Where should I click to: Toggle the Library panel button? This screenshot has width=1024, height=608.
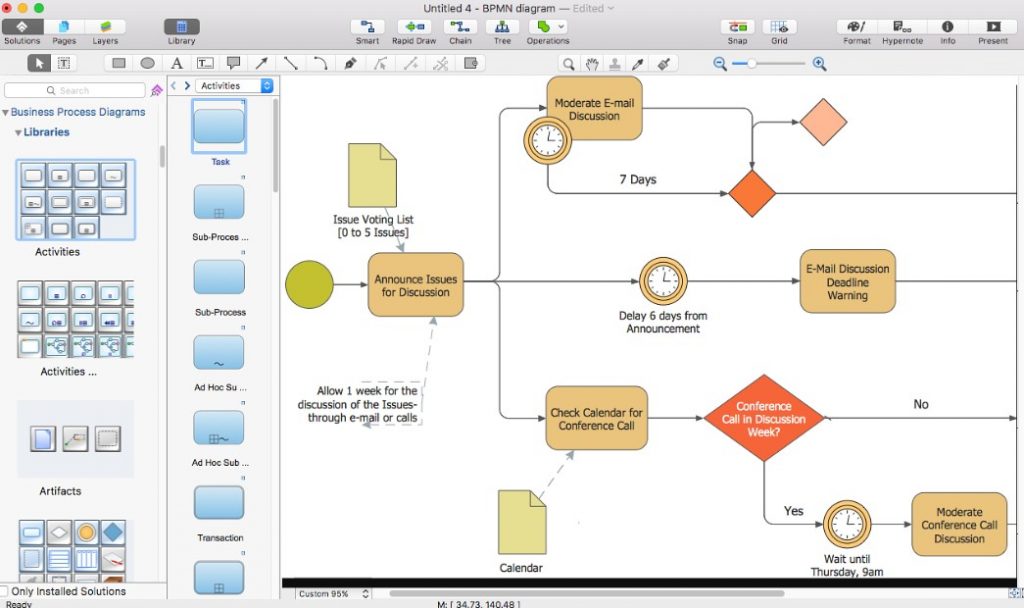(182, 27)
